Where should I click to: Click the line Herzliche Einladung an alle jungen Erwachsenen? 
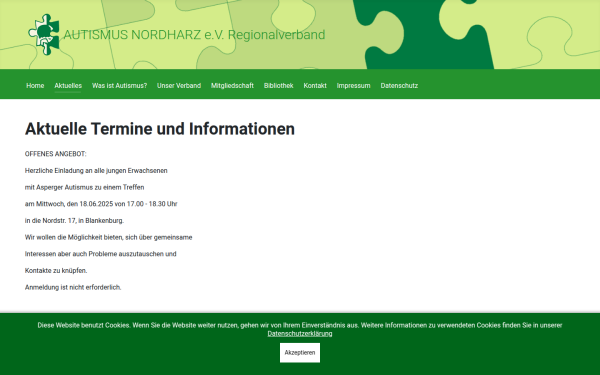pyautogui.click(x=96, y=171)
